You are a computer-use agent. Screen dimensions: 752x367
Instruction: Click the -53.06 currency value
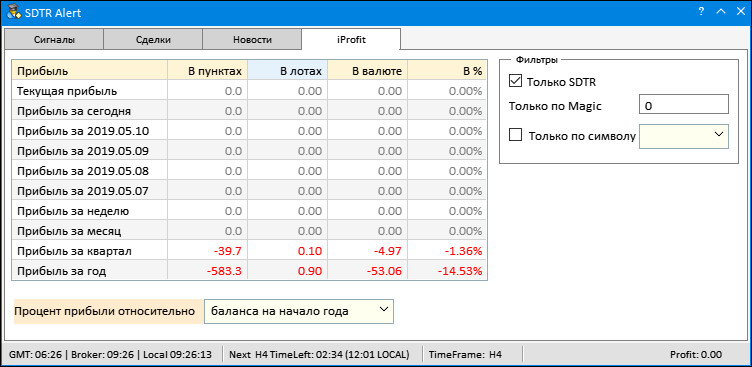click(x=385, y=272)
